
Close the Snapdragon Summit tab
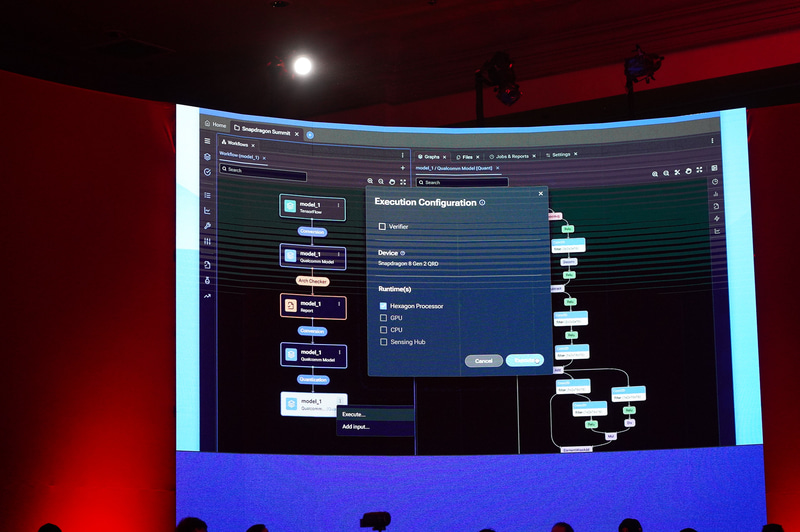[x=296, y=134]
